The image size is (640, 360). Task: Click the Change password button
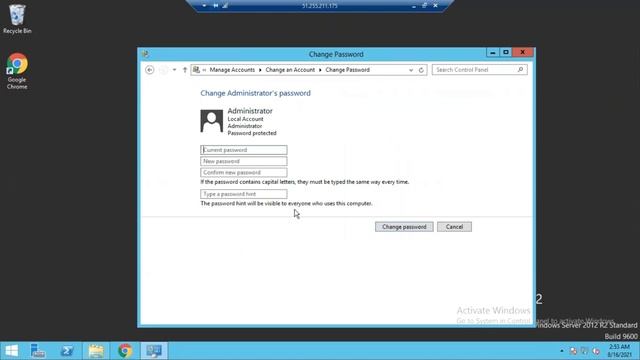(x=404, y=227)
